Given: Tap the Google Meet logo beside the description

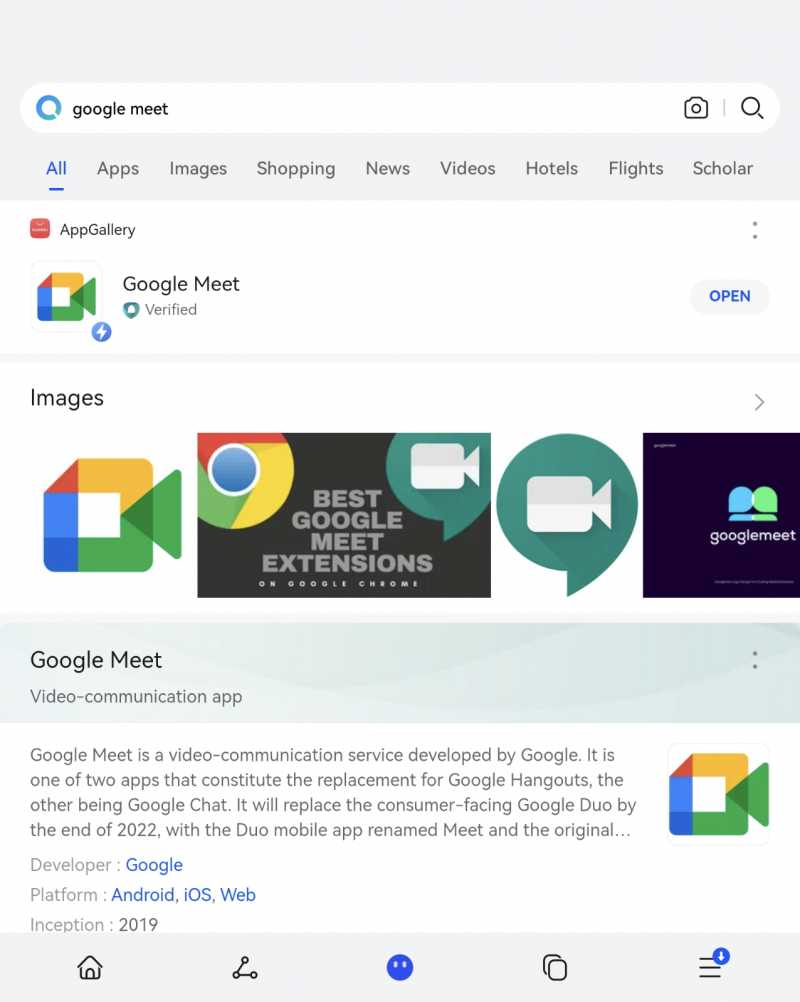Looking at the screenshot, I should (x=718, y=794).
